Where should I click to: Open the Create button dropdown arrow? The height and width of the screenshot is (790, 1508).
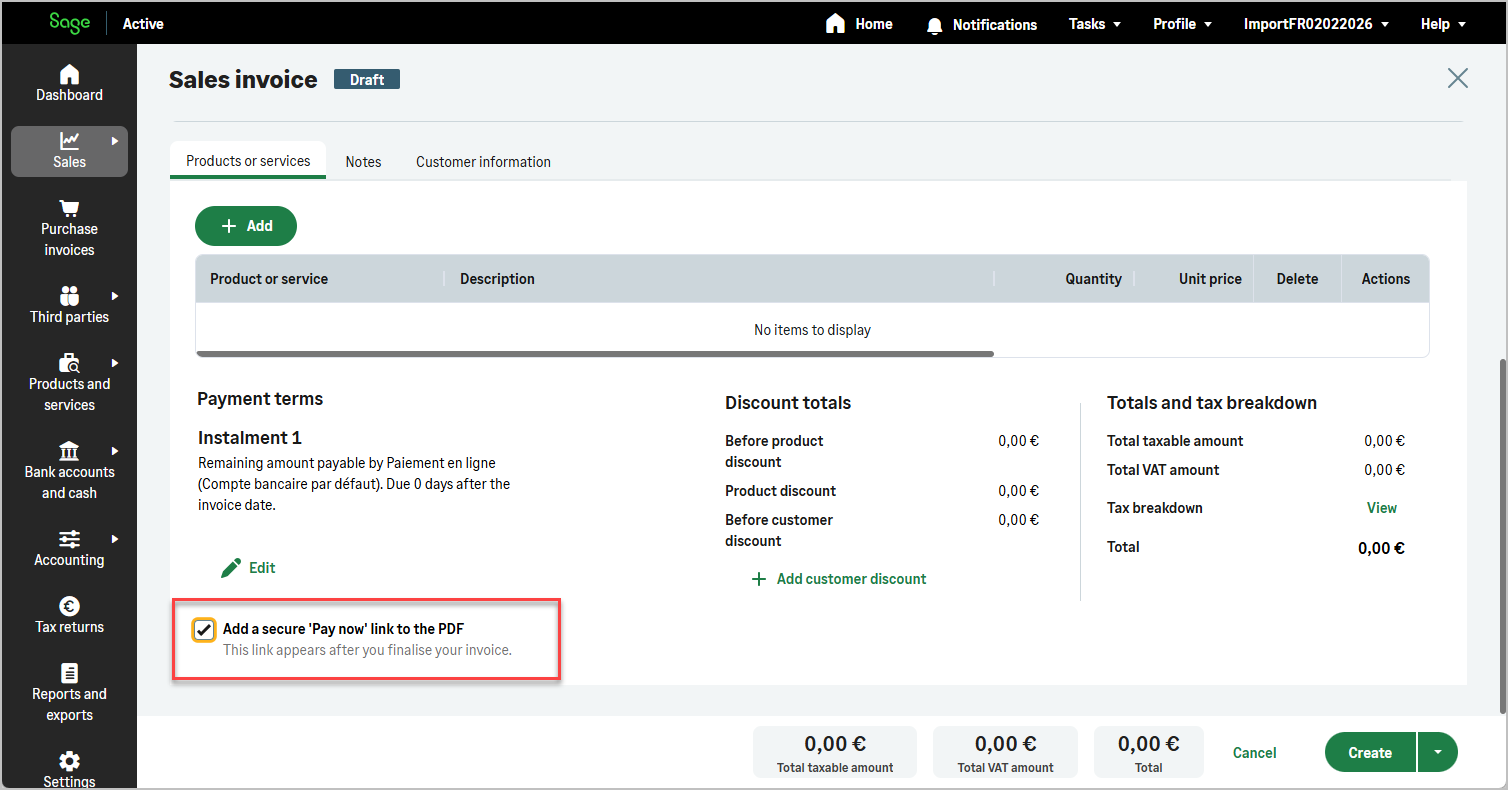1438,752
